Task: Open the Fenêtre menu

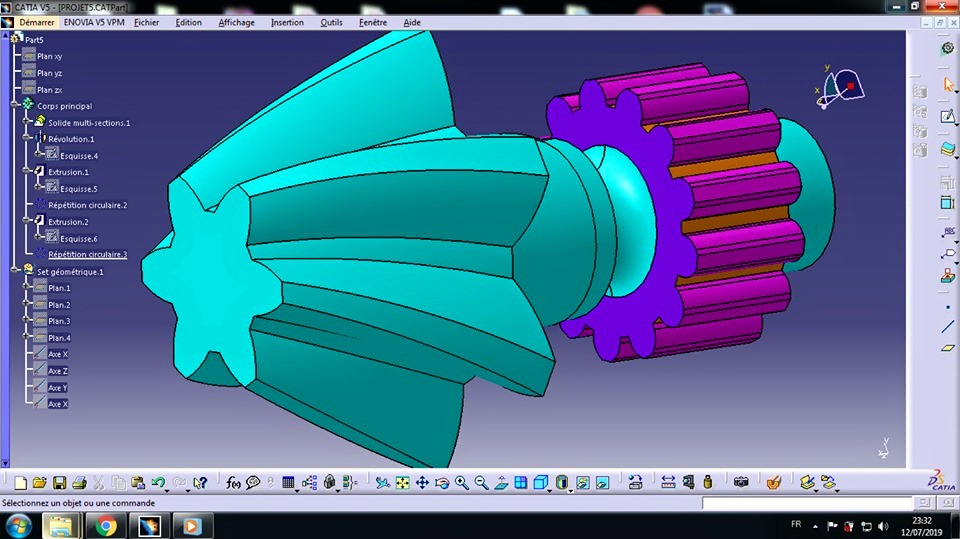Action: [373, 23]
